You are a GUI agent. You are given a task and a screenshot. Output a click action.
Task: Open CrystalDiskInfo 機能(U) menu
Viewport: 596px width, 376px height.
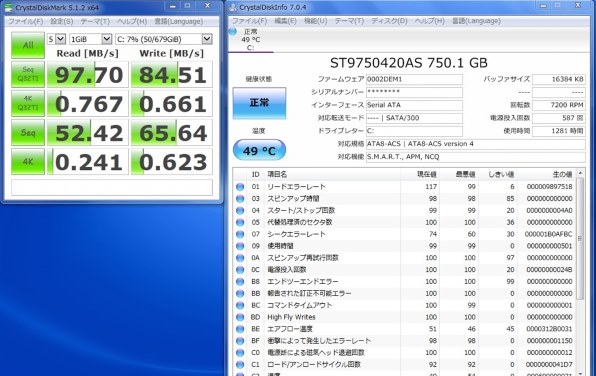315,21
